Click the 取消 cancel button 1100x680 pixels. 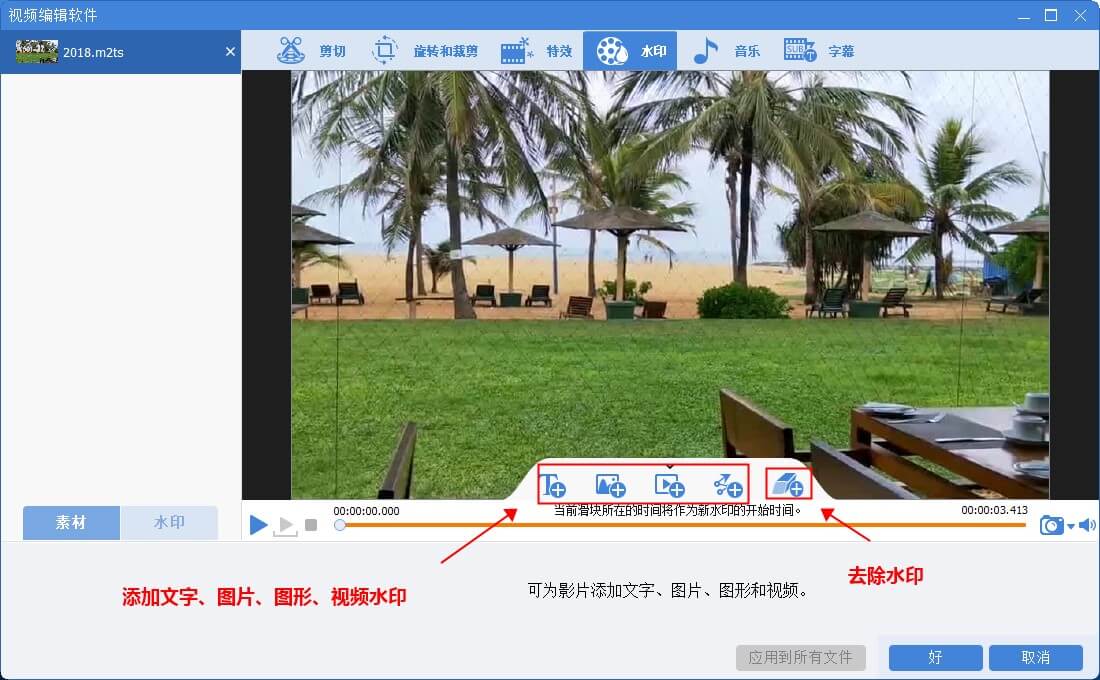click(1035, 658)
